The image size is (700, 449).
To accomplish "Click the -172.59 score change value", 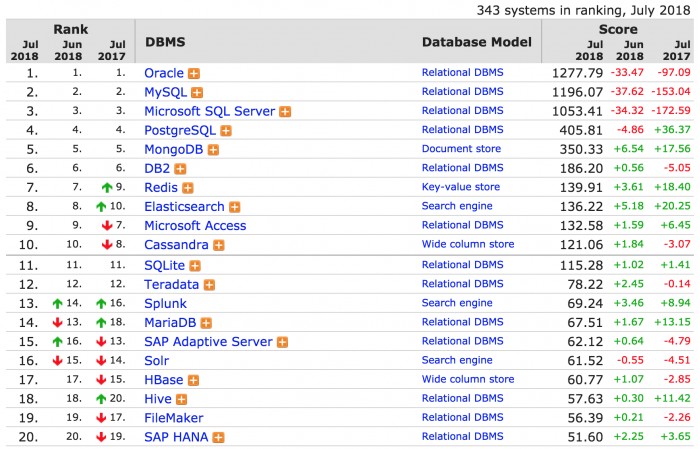I will click(671, 110).
